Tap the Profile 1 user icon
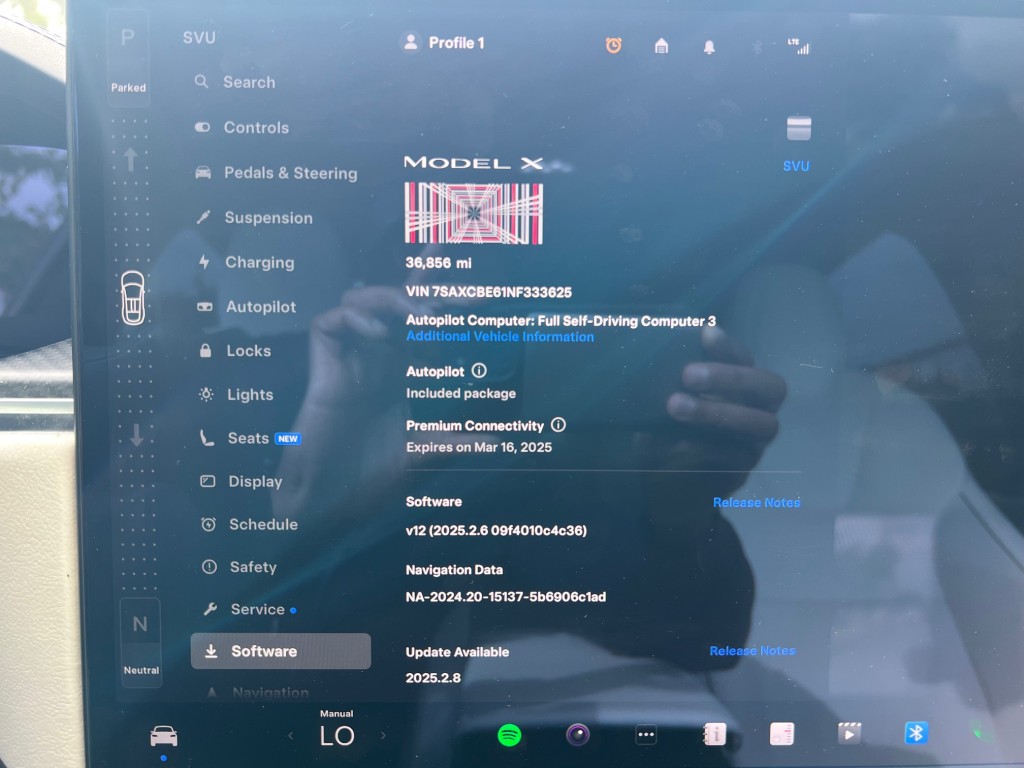This screenshot has height=768, width=1024. 411,43
